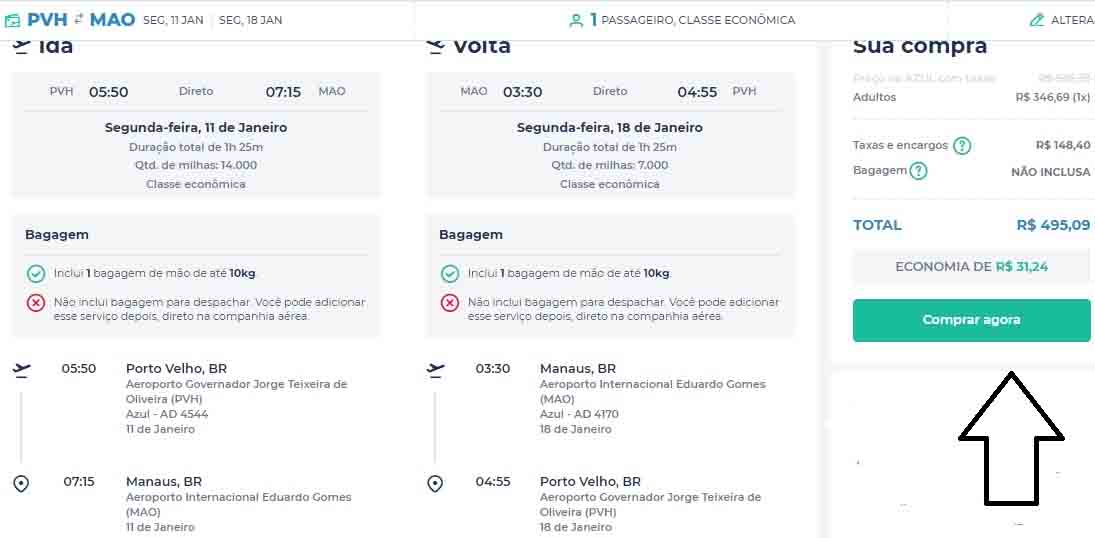The height and width of the screenshot is (538, 1095).
Task: Click the passenger icon in the header
Action: [576, 20]
